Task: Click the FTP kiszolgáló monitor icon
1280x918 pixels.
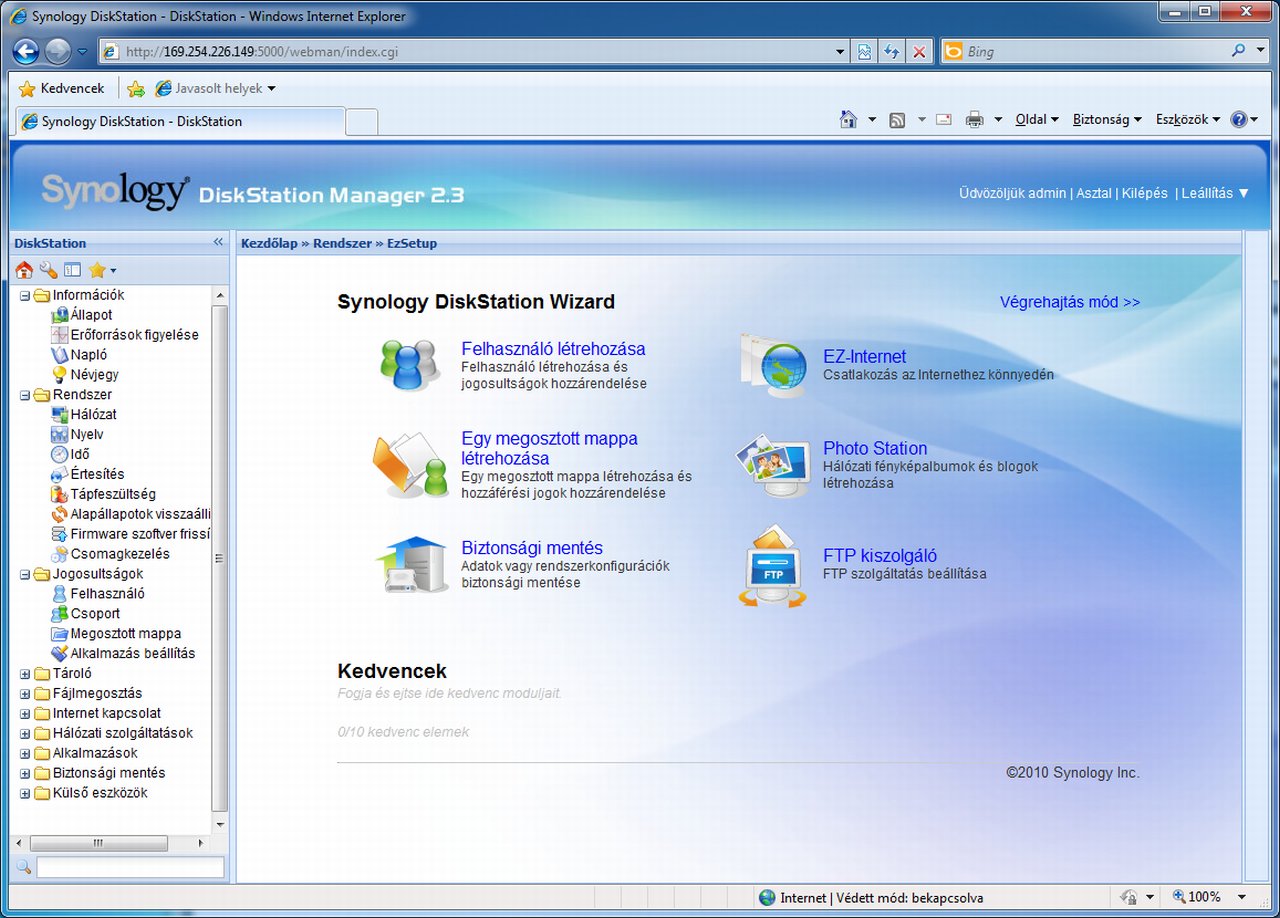Action: pos(773,567)
